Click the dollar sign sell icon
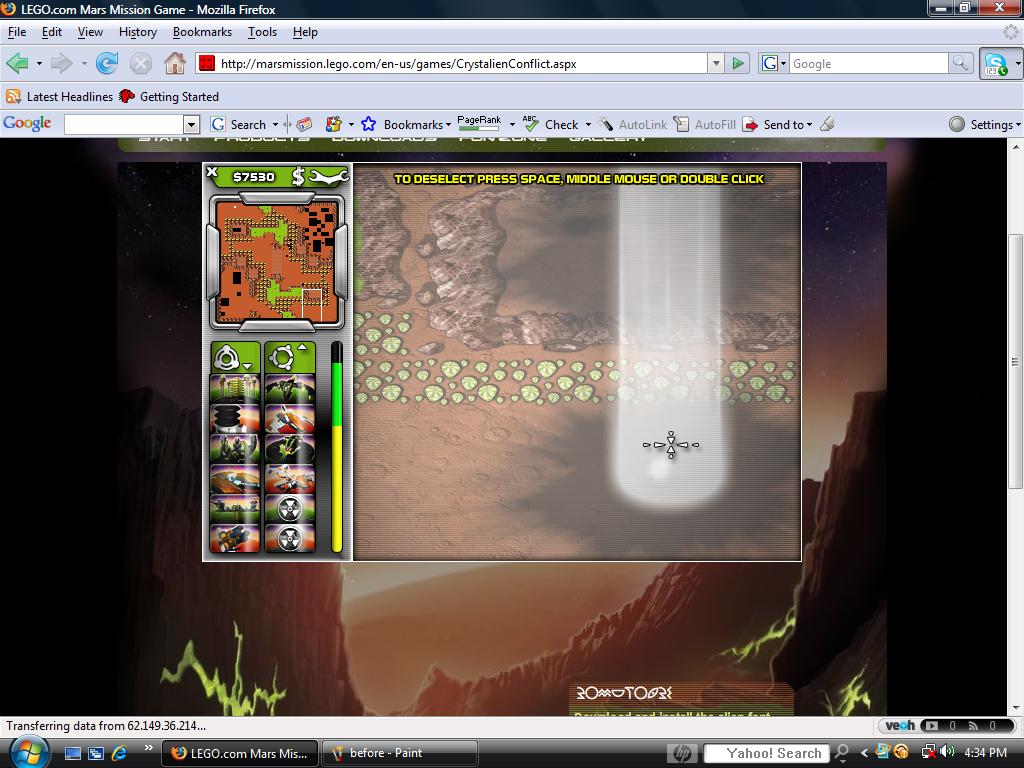1024x768 pixels. [298, 176]
